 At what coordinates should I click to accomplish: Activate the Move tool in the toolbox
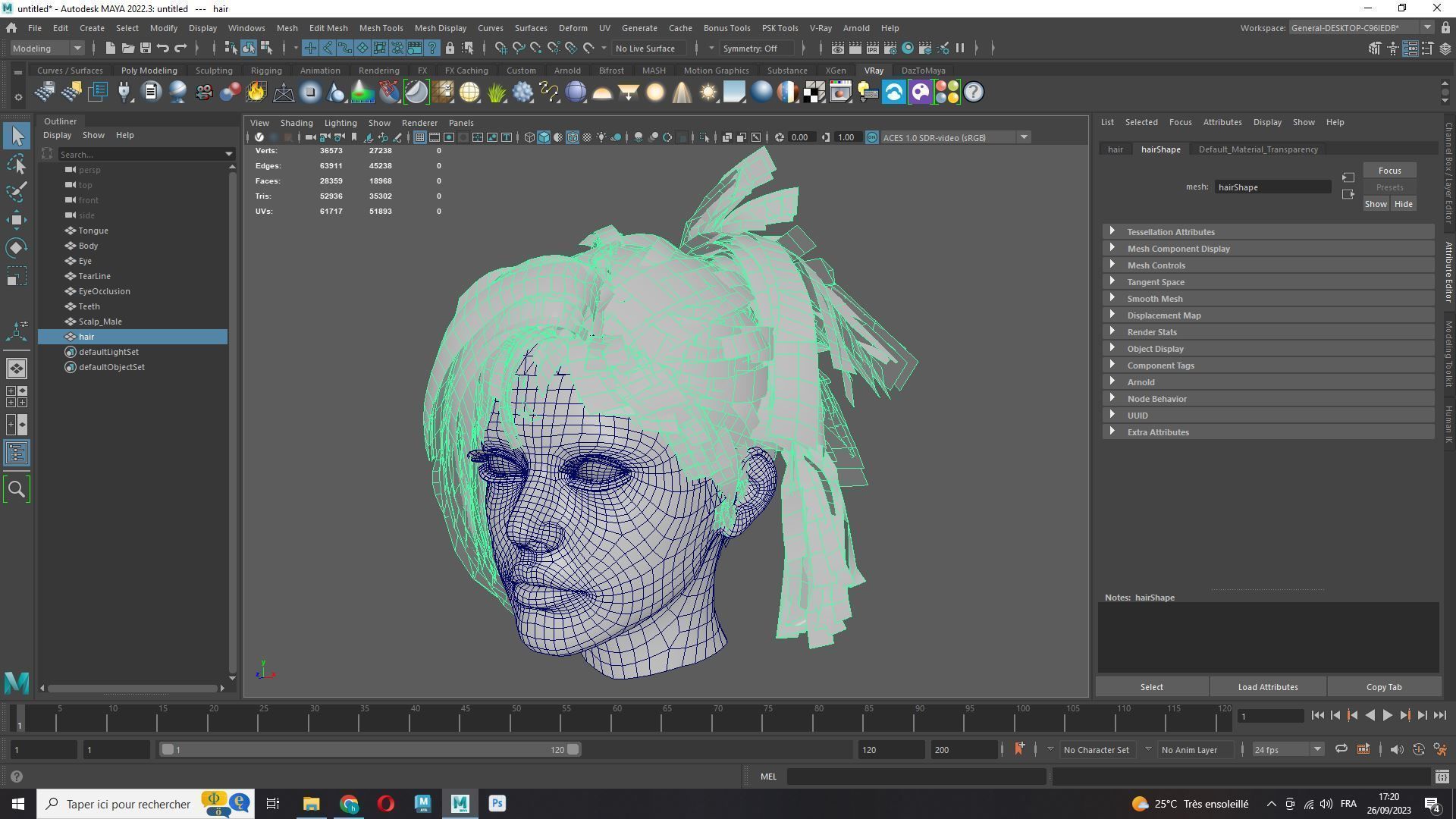click(17, 220)
